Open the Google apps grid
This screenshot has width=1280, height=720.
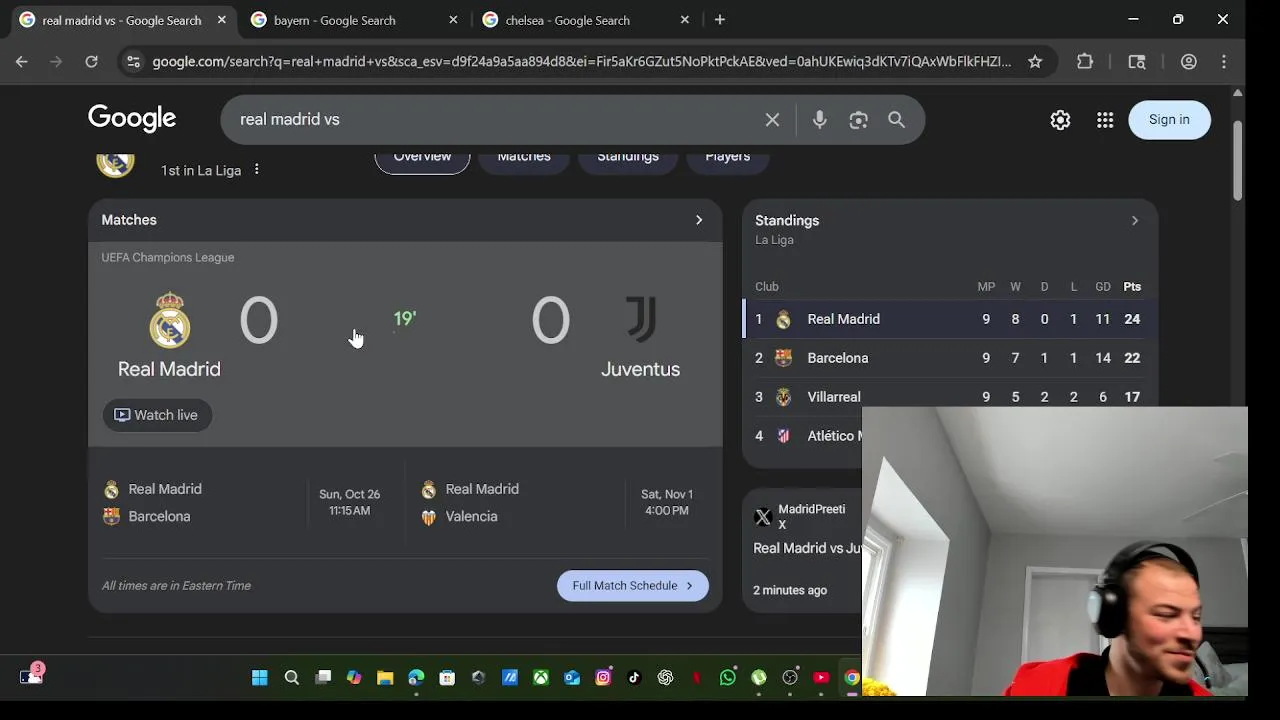tap(1105, 120)
